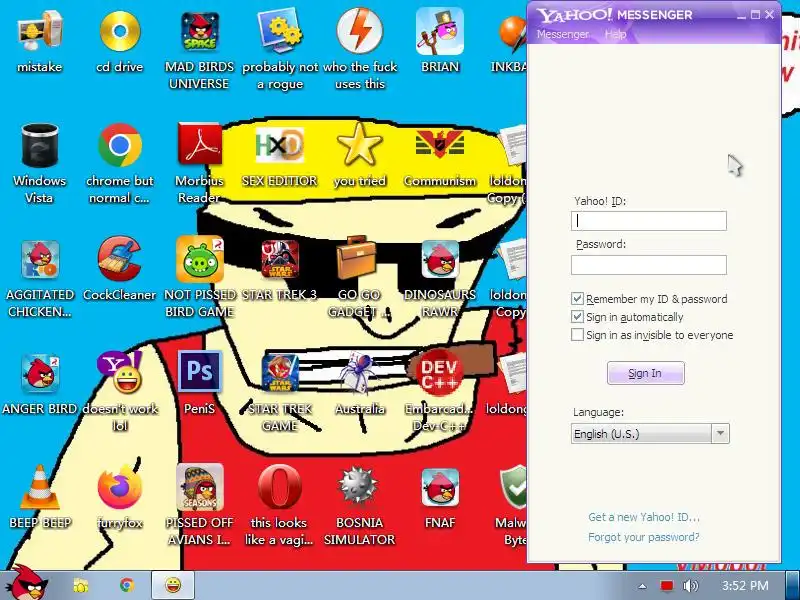Open the BEEP BEEP VLC cone icon
This screenshot has width=800, height=600.
[40, 487]
